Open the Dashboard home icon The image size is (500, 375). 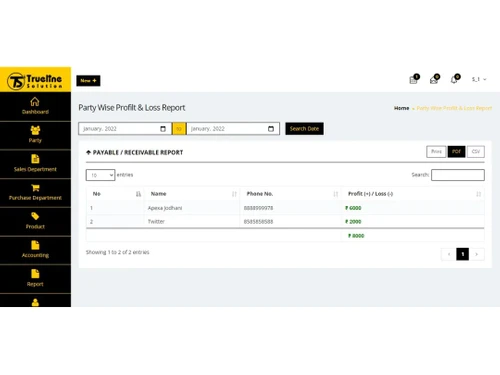tap(35, 101)
